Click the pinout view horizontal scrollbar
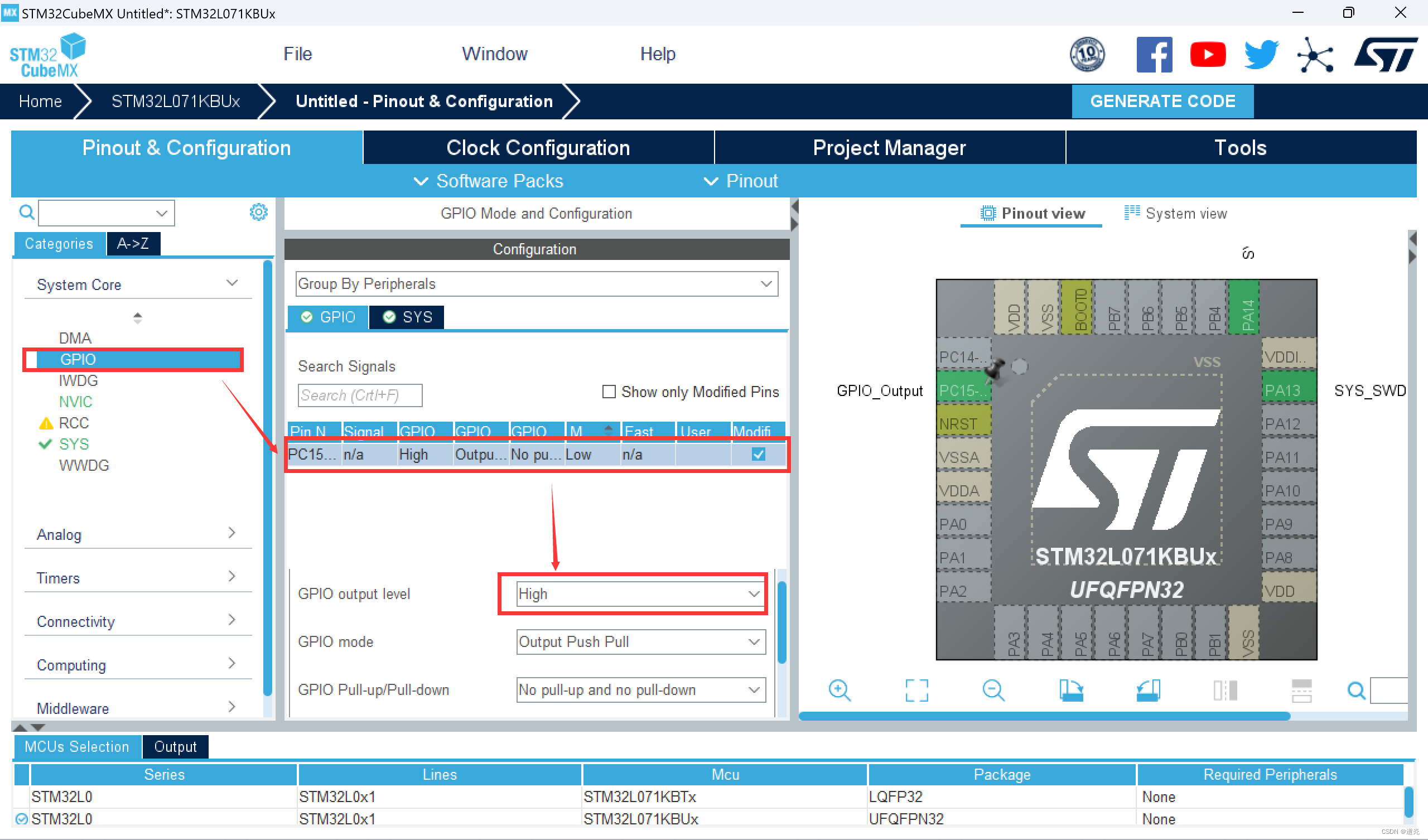The width and height of the screenshot is (1428, 840). 1044,716
